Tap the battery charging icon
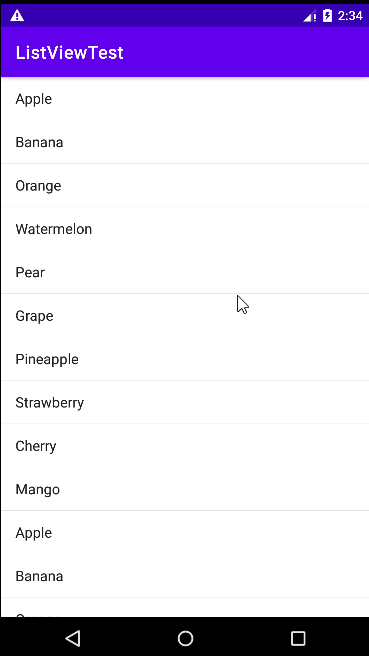Screen dimensions: 369x656 [x=328, y=16]
